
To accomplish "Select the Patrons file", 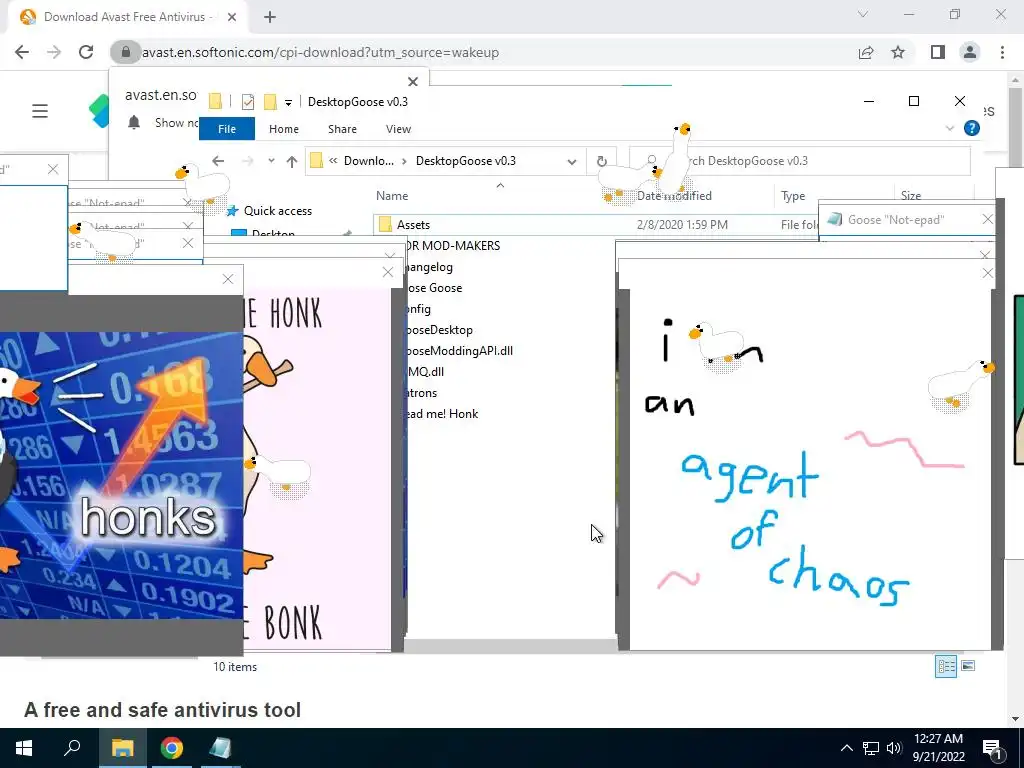I will click(x=421, y=392).
